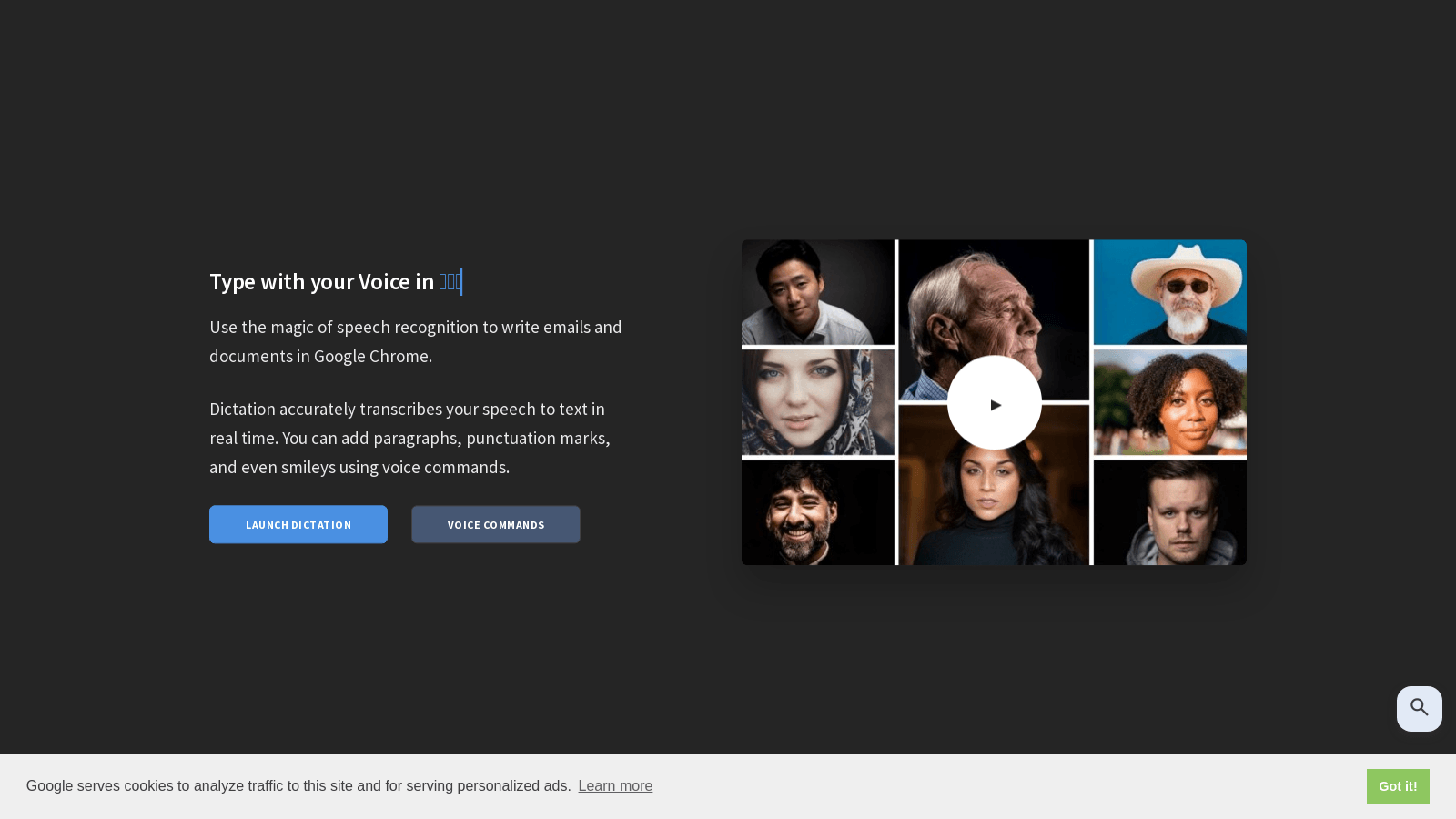The height and width of the screenshot is (819, 1456).
Task: Click the Launch Dictation button
Action: 298,524
